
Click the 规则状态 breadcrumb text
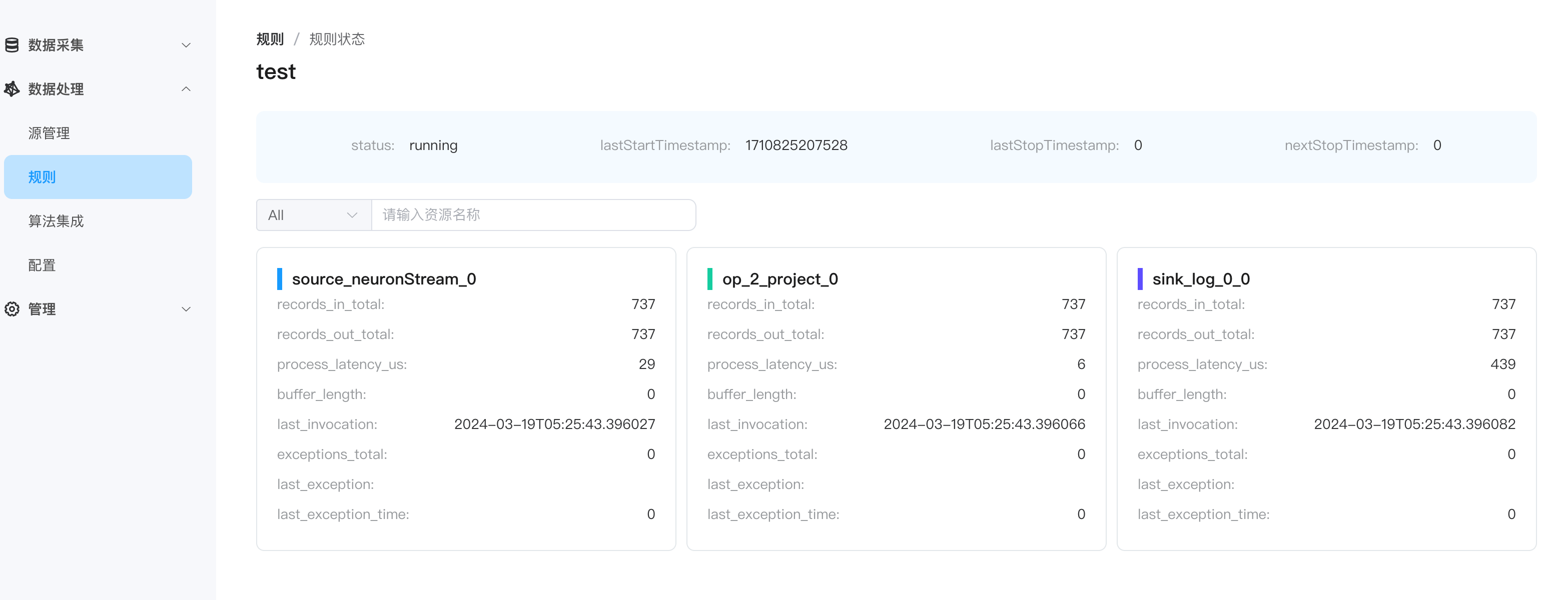(x=337, y=39)
